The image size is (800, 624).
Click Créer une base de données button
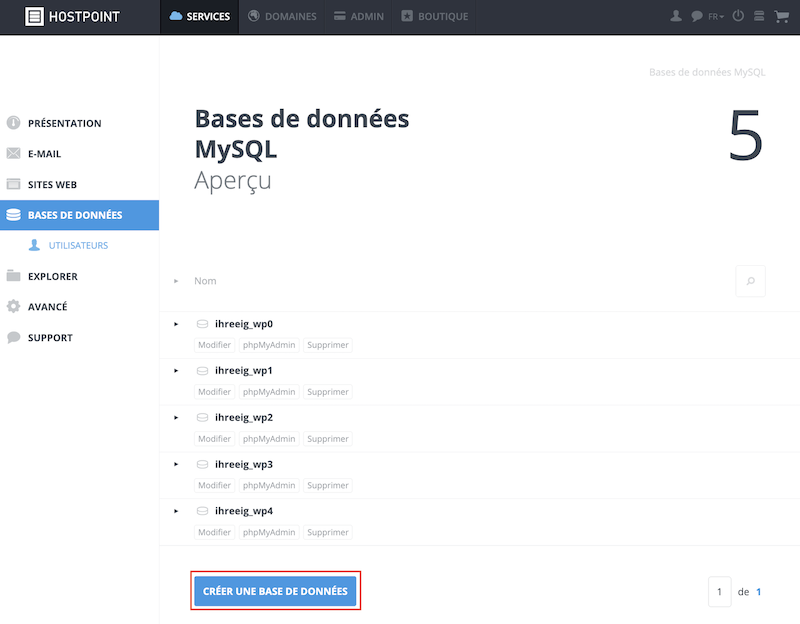click(x=275, y=591)
